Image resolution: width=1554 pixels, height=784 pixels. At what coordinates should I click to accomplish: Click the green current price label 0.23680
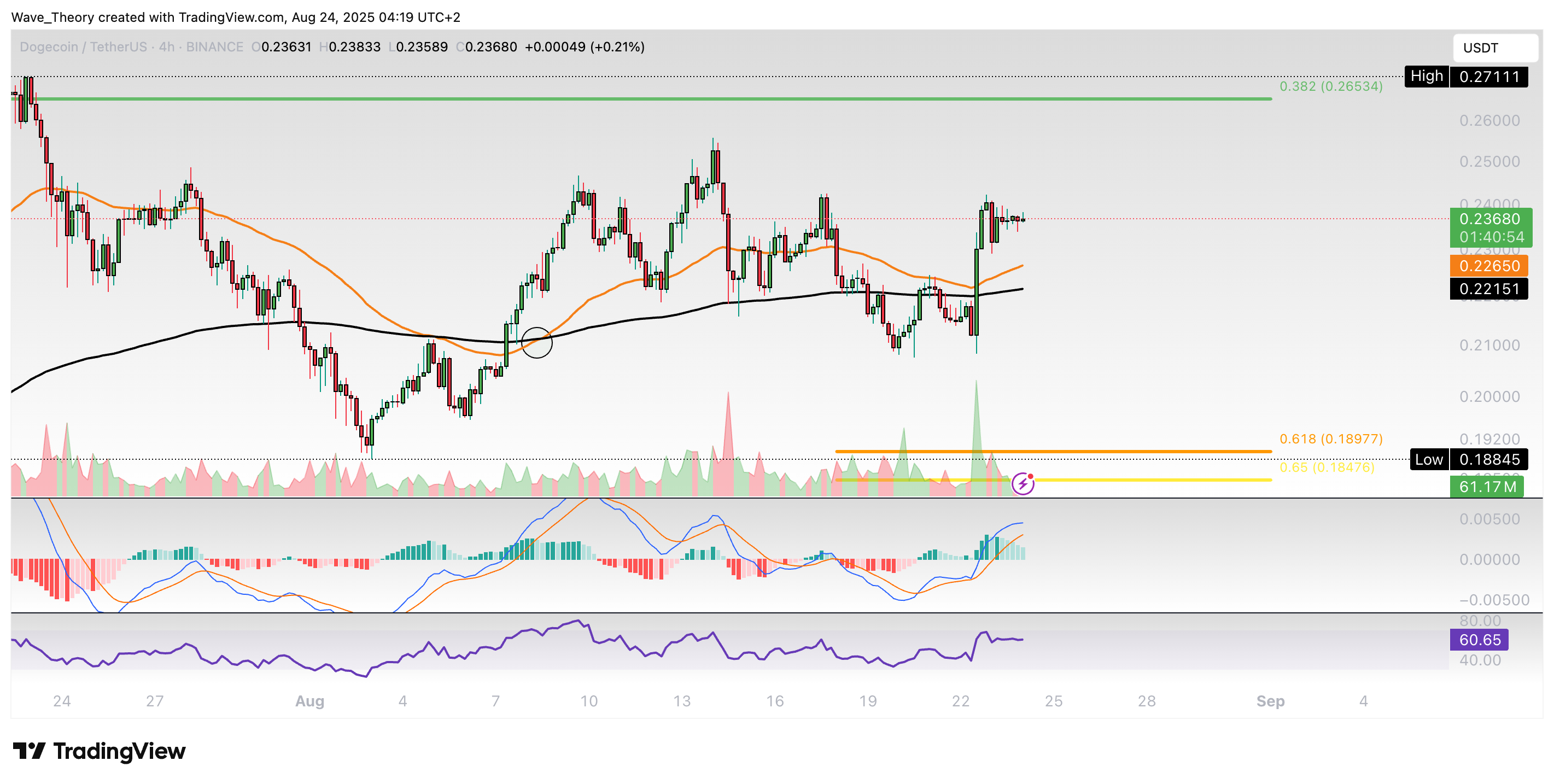pyautogui.click(x=1490, y=220)
